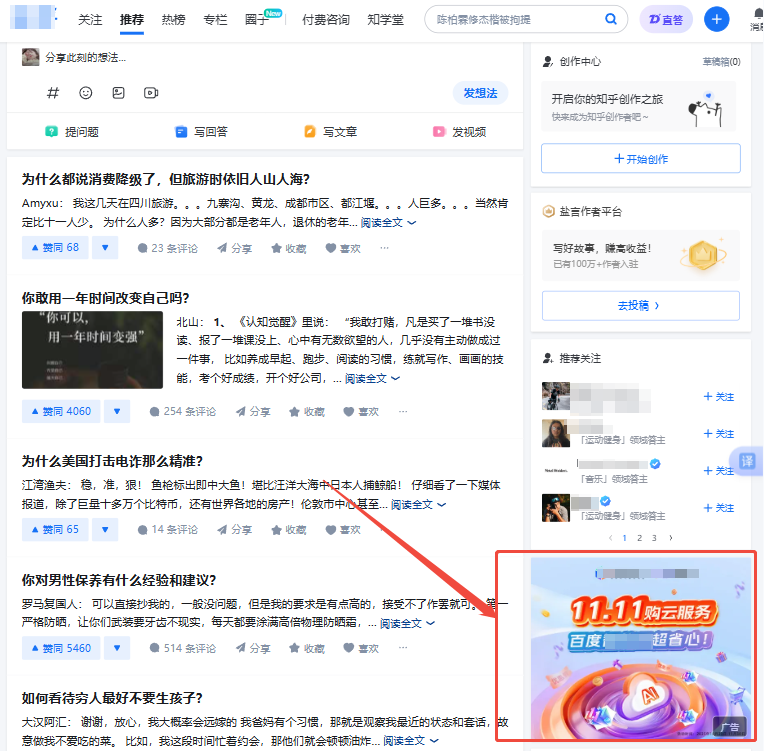Like 喜欢 the 消费降级 post
The height and width of the screenshot is (751, 764).
[x=343, y=248]
